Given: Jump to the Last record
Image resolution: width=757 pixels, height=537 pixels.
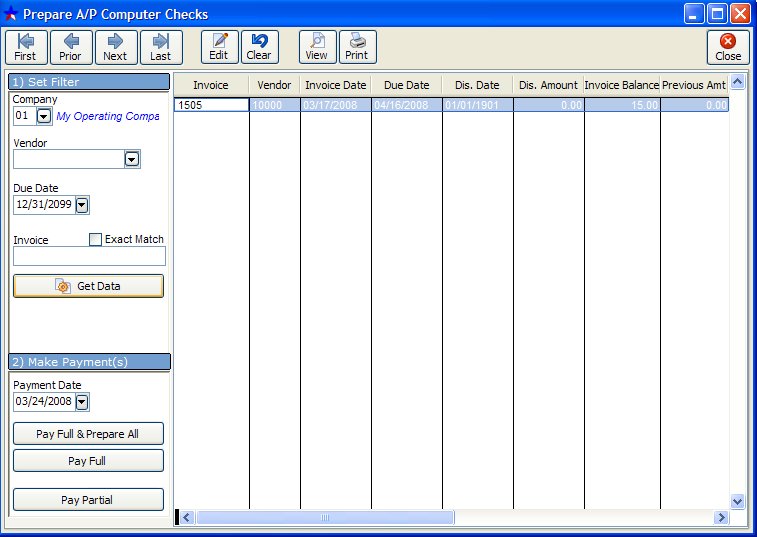Looking at the screenshot, I should (x=161, y=47).
